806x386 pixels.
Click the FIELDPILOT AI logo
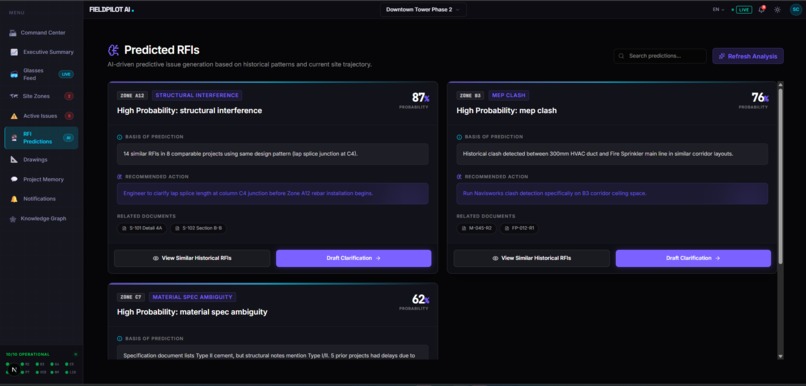coord(111,10)
